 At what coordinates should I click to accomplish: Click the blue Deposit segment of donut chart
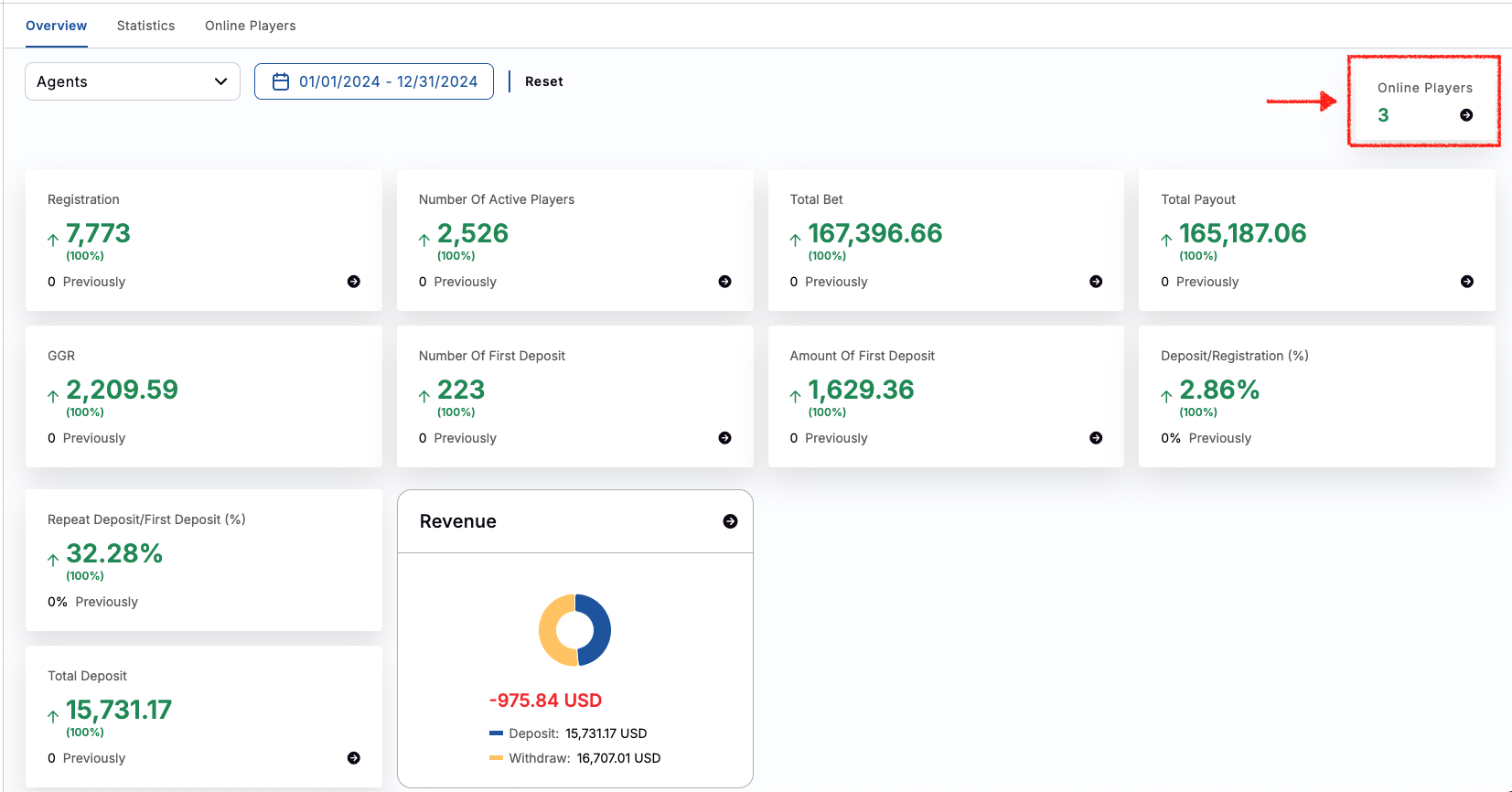coord(599,631)
